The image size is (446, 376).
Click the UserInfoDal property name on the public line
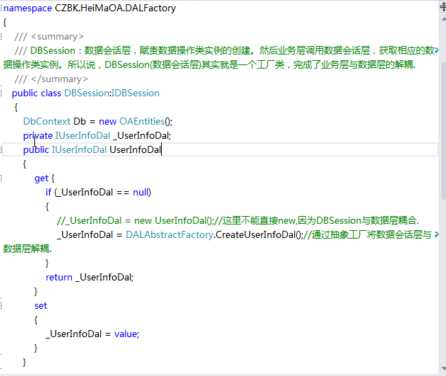pos(135,150)
